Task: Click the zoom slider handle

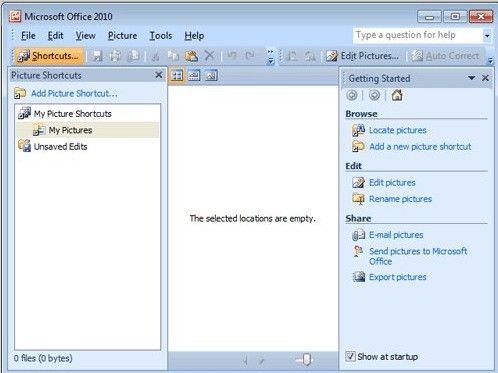Action: coord(307,359)
